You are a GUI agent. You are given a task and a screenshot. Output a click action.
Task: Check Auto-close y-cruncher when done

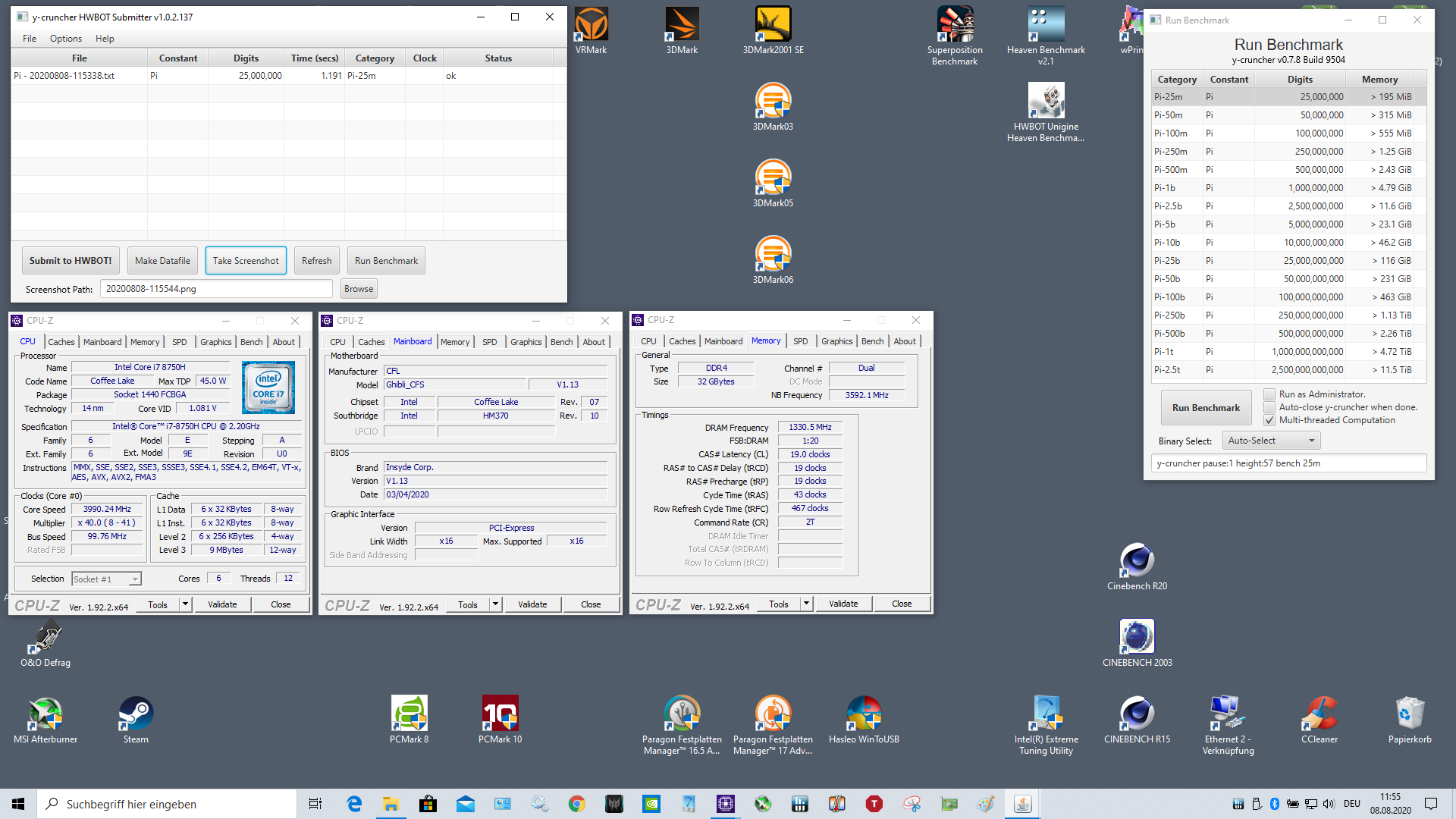point(1269,407)
